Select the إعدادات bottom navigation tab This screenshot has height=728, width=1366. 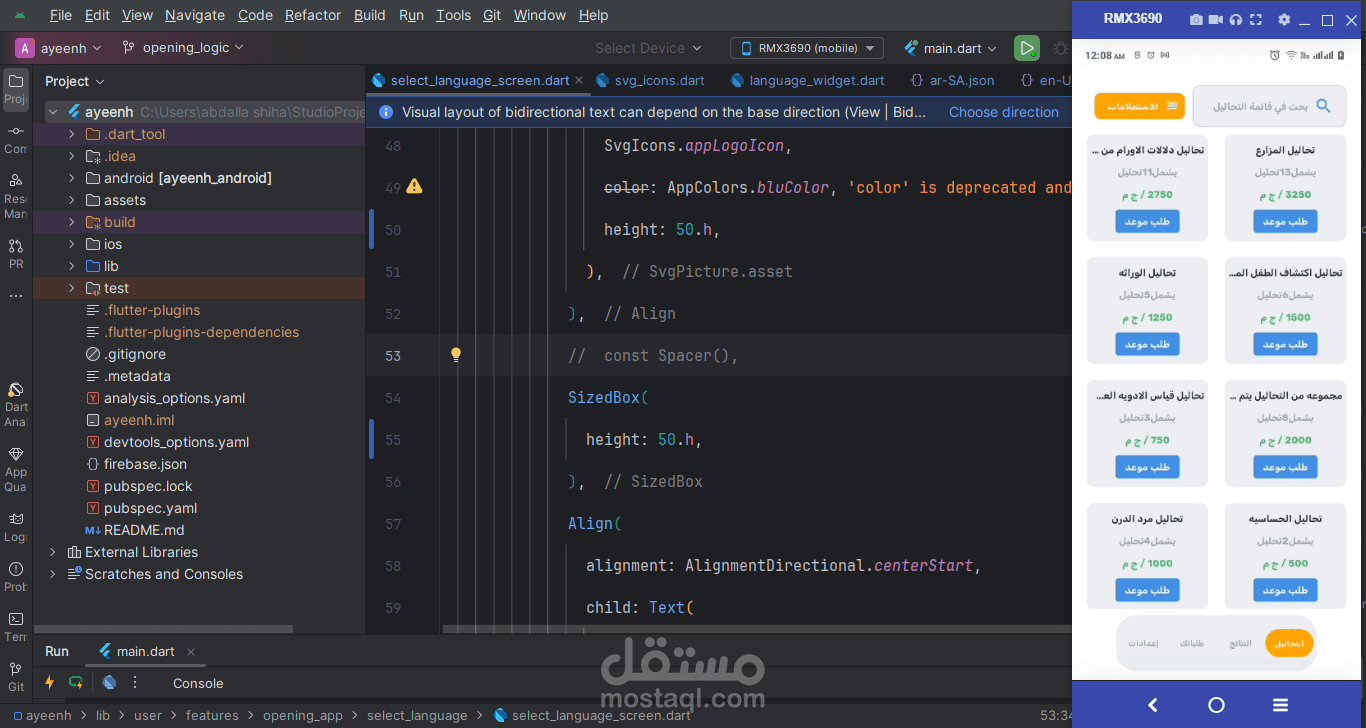(x=1143, y=643)
